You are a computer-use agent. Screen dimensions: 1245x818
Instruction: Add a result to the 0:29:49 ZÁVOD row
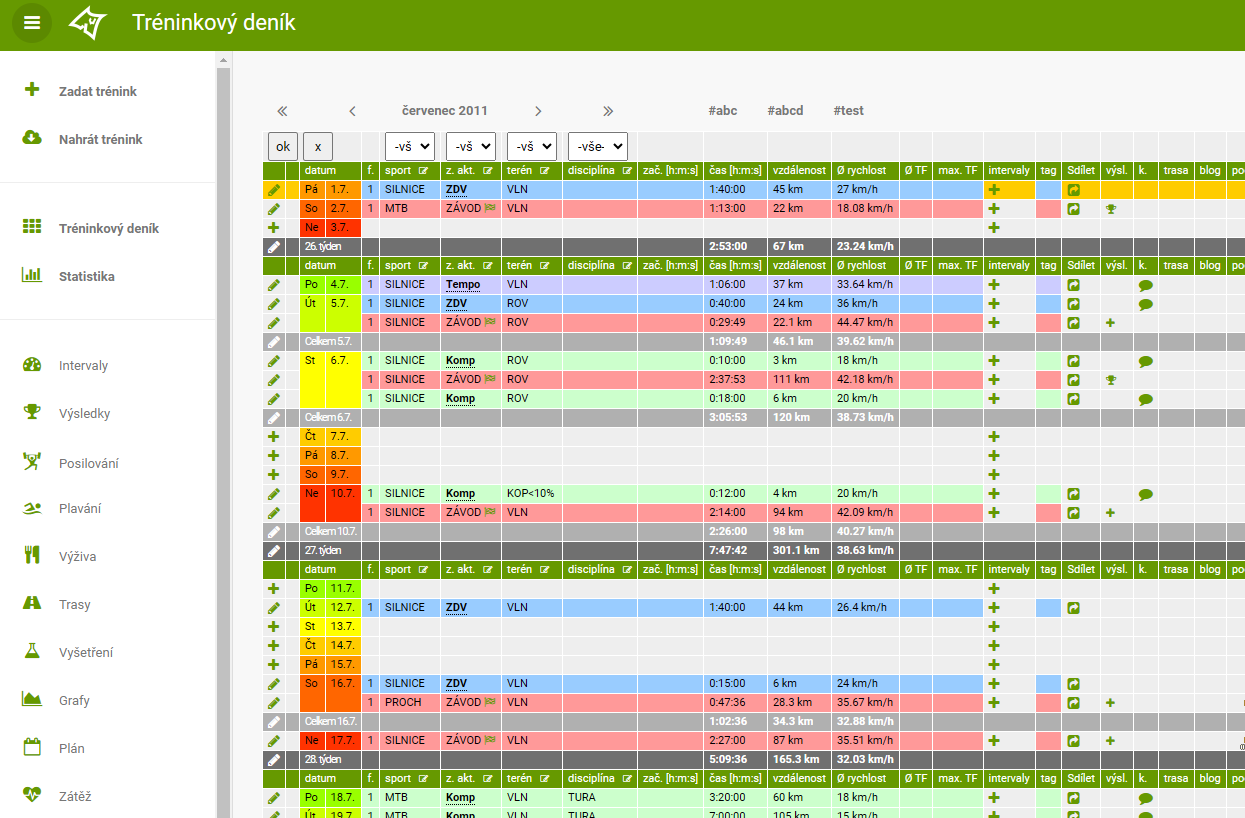coord(1110,323)
